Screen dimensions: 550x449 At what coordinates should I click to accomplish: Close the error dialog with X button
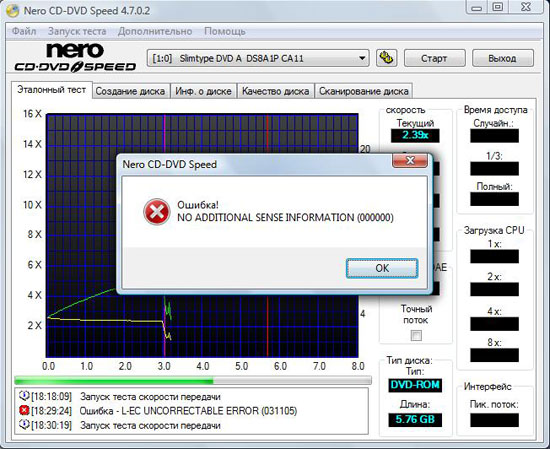click(x=410, y=161)
